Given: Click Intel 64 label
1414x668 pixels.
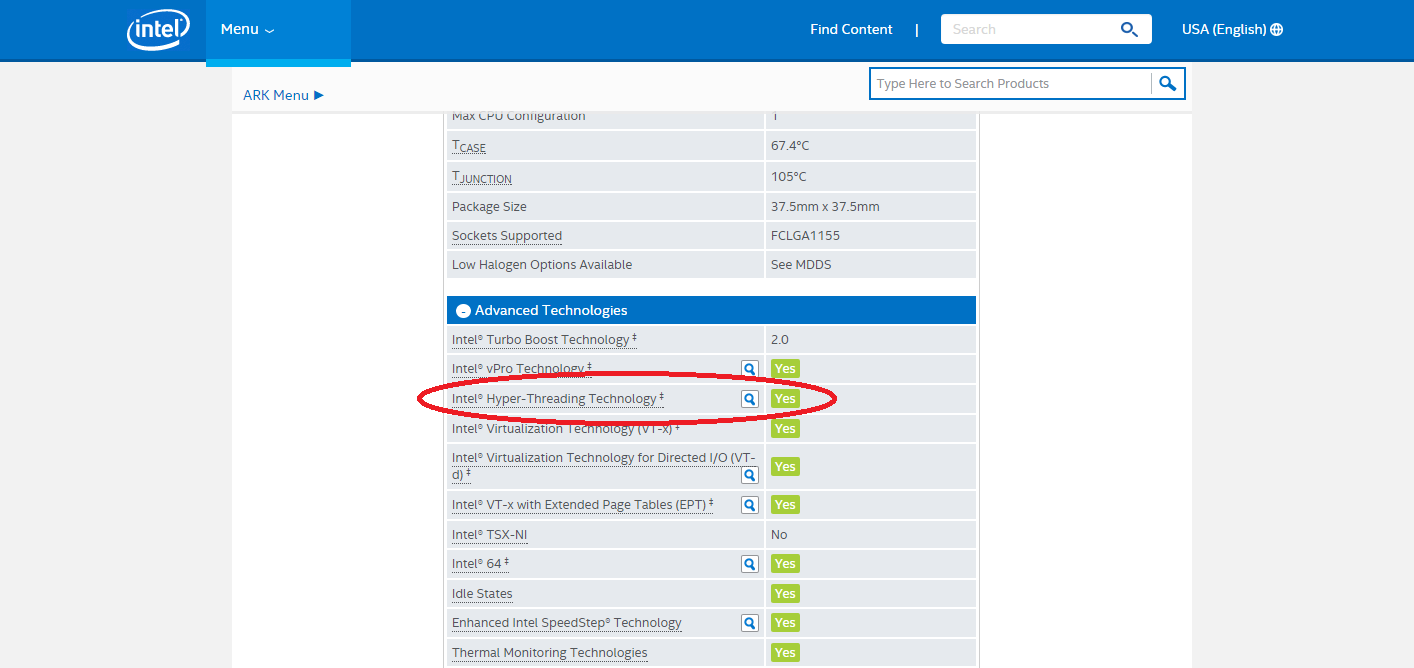Looking at the screenshot, I should 480,564.
